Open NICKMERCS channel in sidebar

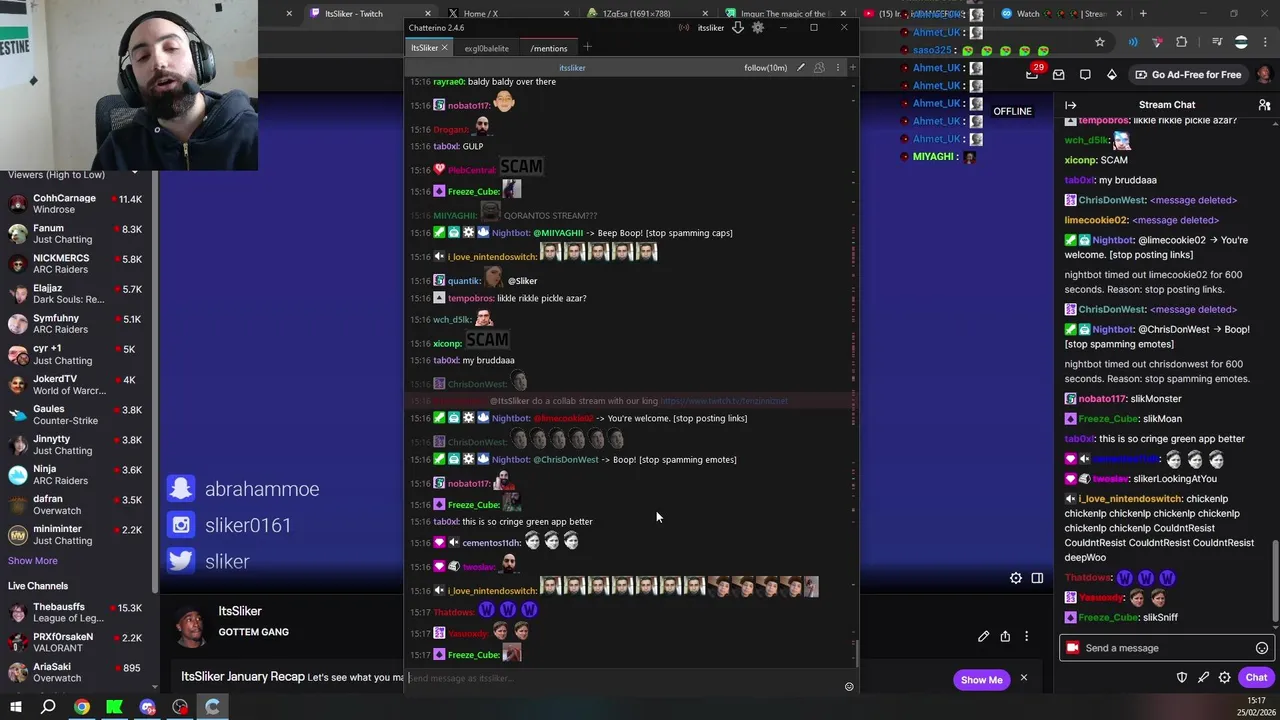tap(76, 264)
